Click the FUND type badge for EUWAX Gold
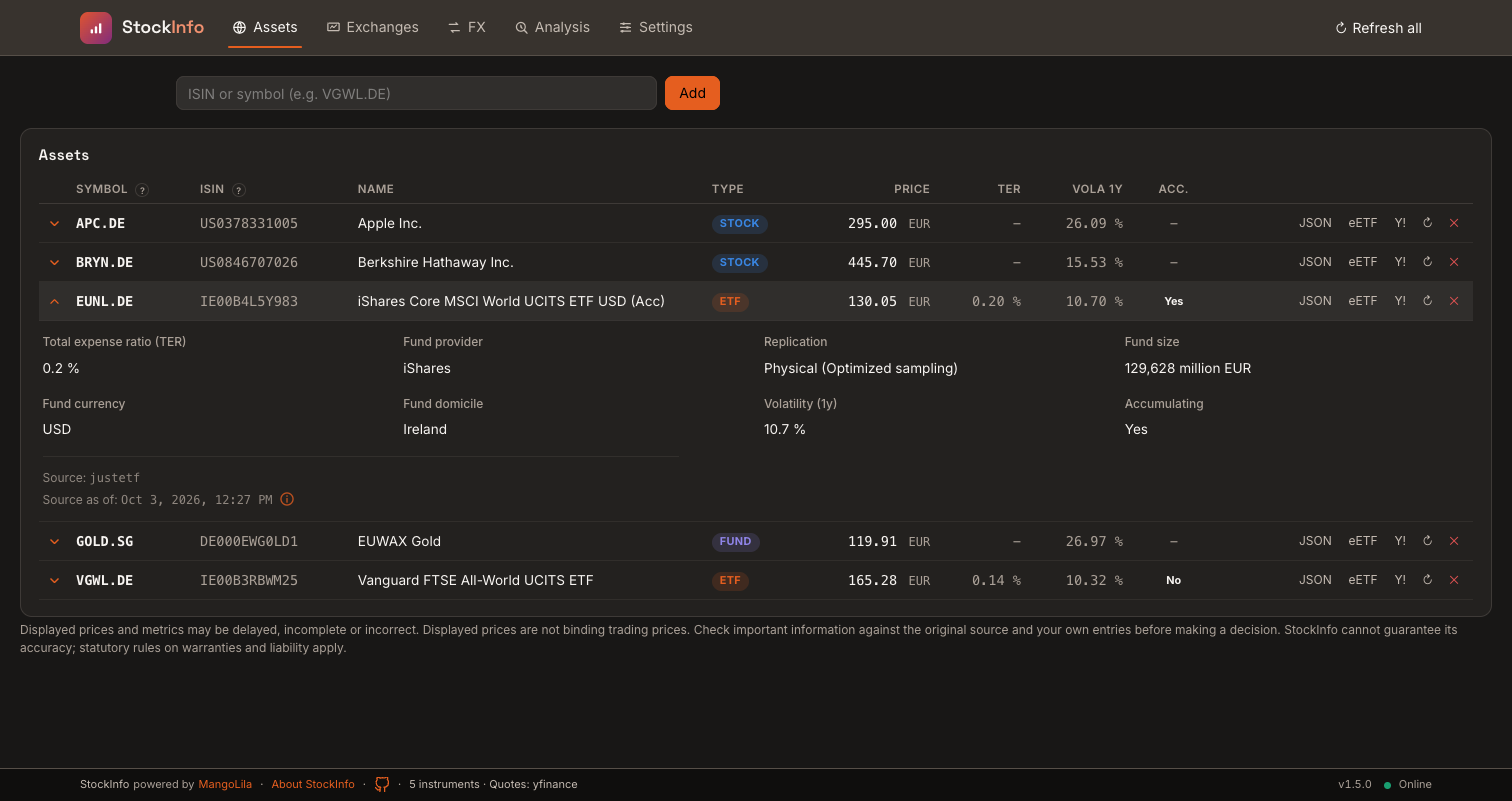The width and height of the screenshot is (1512, 801). coord(735,541)
